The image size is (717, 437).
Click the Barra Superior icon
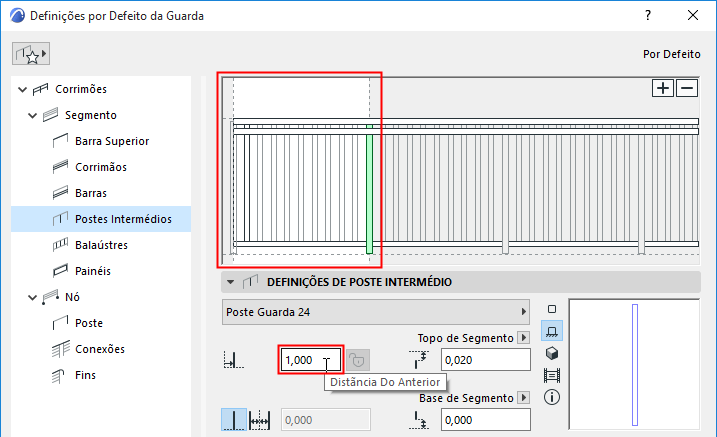point(60,141)
